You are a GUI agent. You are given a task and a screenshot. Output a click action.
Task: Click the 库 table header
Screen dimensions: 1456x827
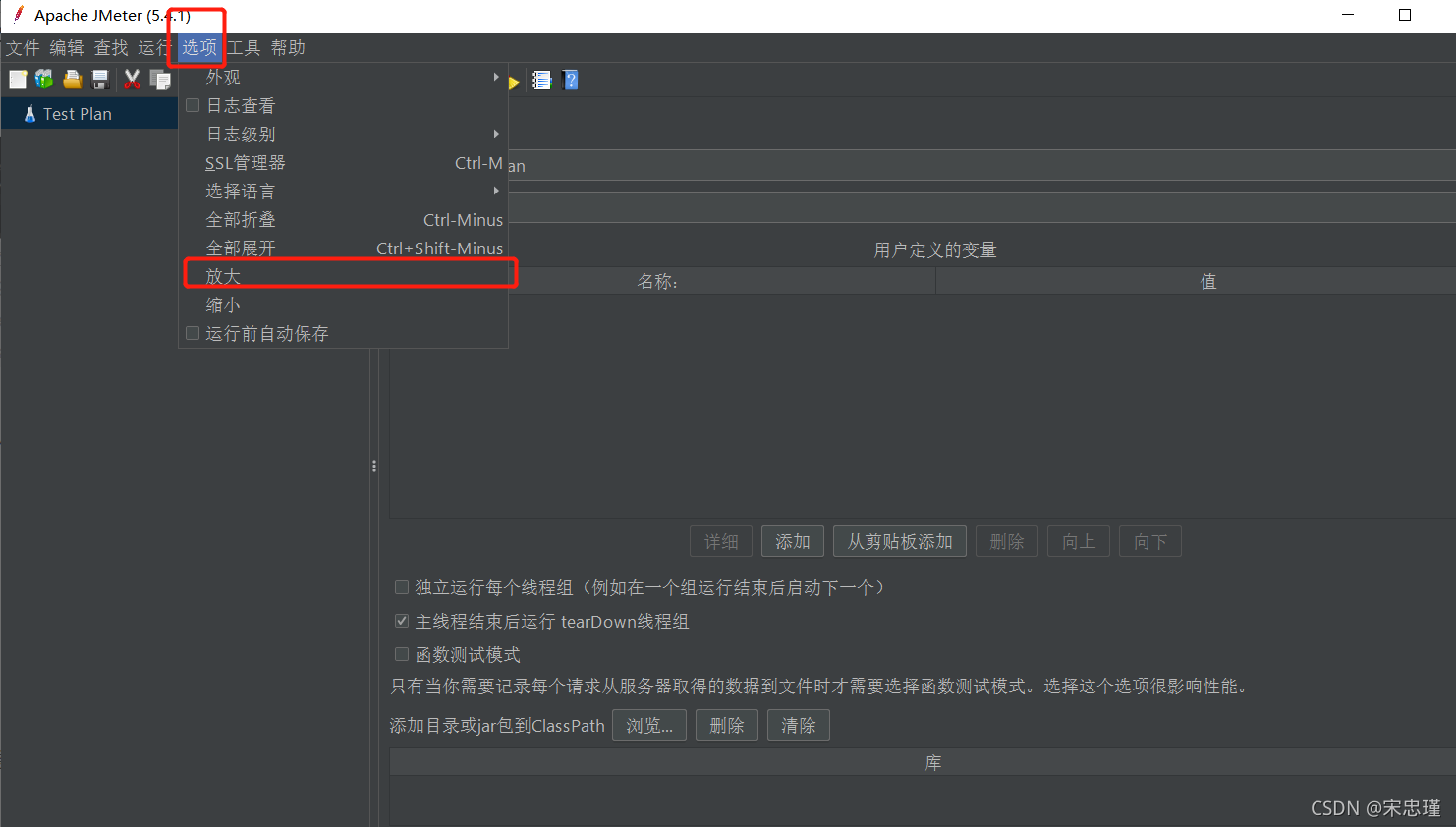pos(923,762)
